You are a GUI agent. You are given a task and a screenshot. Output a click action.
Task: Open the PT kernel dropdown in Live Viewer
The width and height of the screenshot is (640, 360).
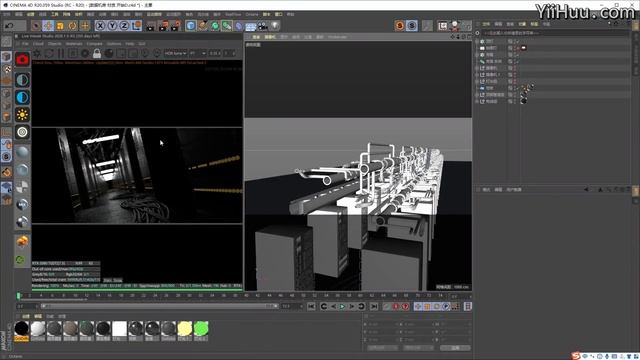click(x=198, y=53)
